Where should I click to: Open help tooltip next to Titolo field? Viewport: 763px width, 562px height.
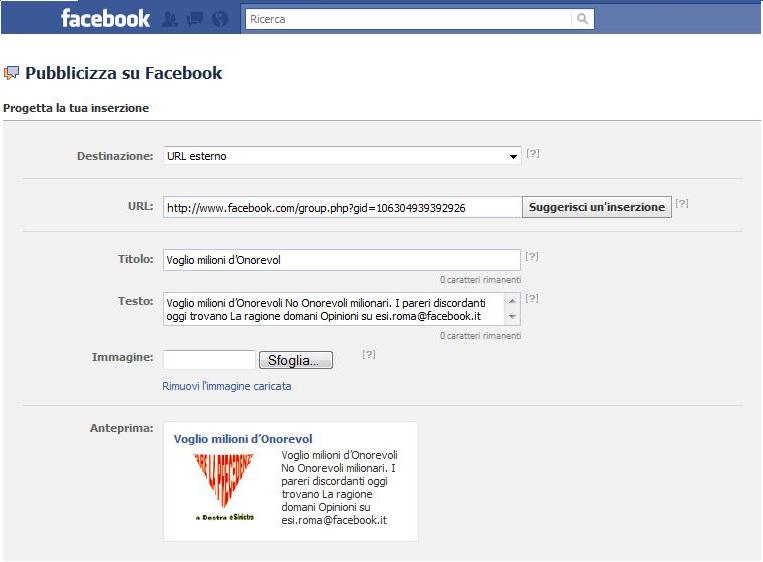tap(532, 256)
